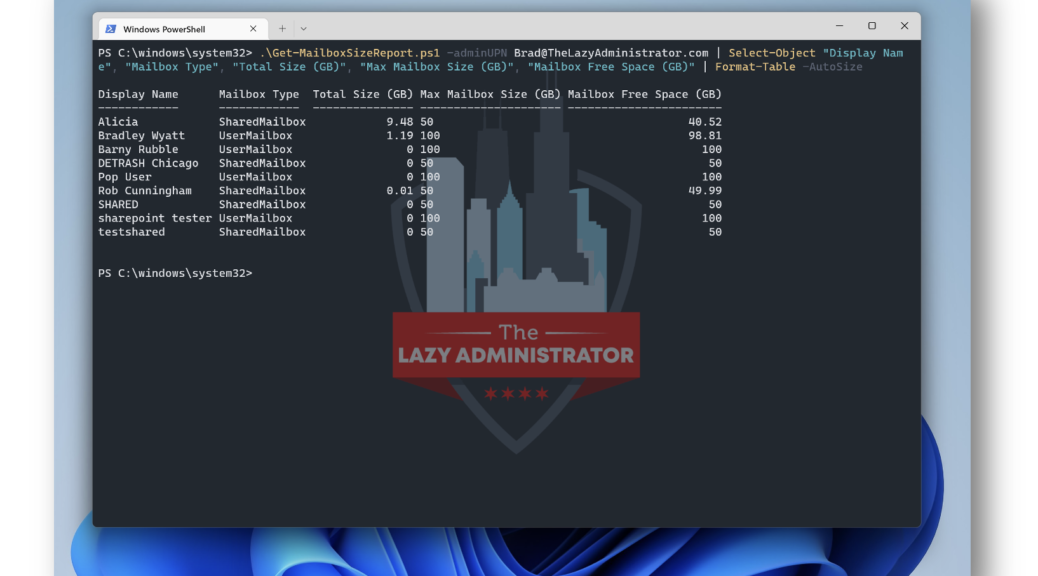Click the Rob Cunningham display name
Image resolution: width=1038 pixels, height=576 pixels.
pyautogui.click(x=144, y=191)
